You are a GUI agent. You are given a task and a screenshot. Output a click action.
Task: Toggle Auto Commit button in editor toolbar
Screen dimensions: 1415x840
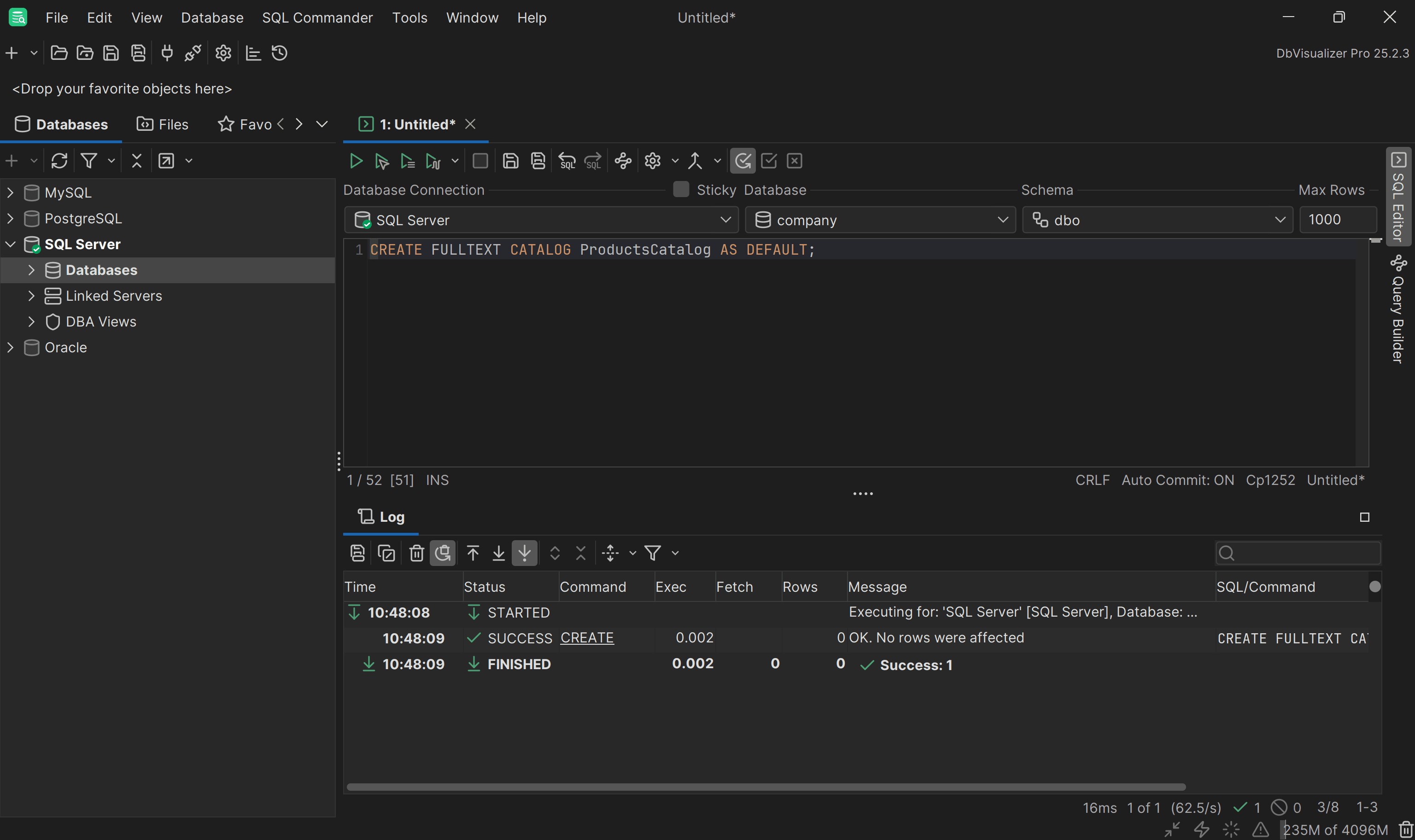(743, 161)
